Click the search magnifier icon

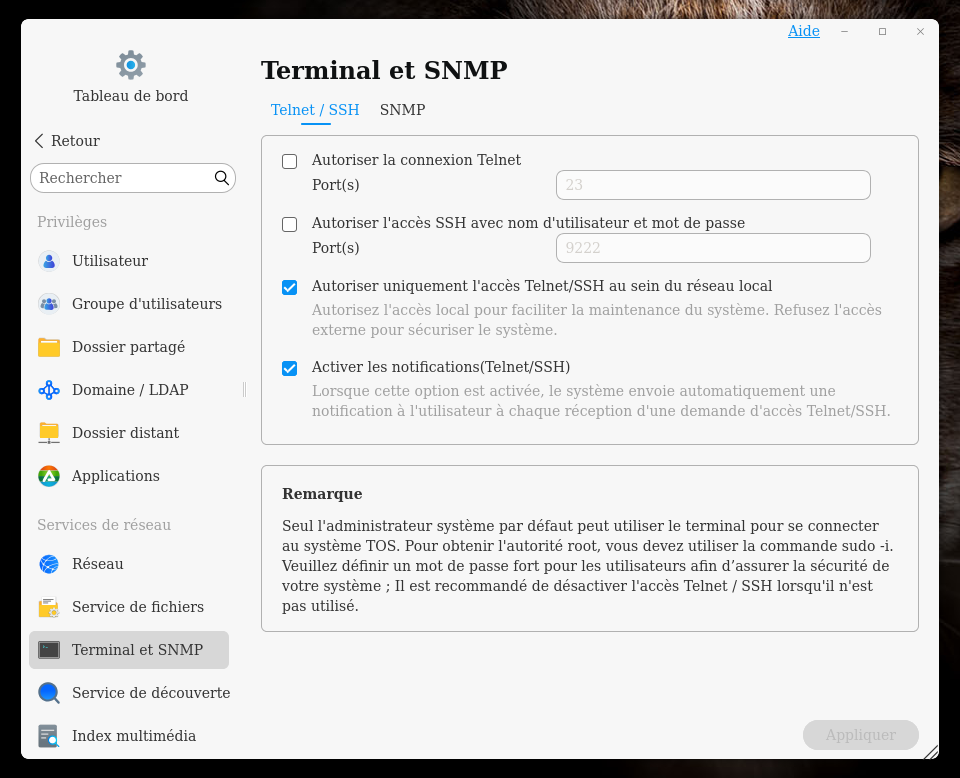222,178
